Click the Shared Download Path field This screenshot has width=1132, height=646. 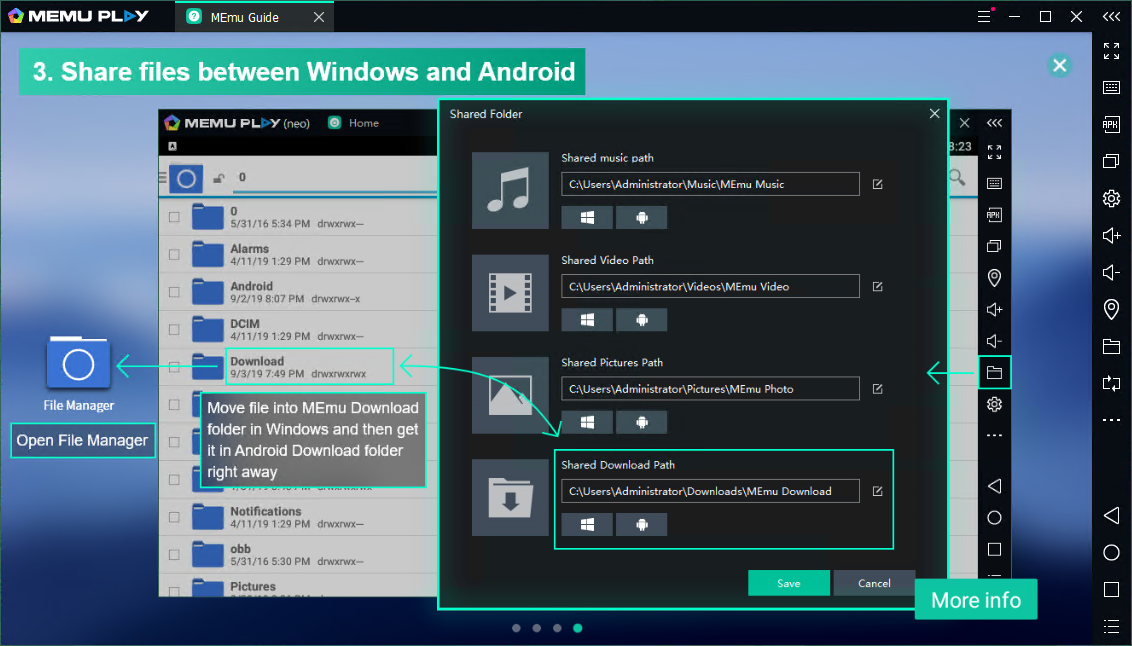point(710,492)
